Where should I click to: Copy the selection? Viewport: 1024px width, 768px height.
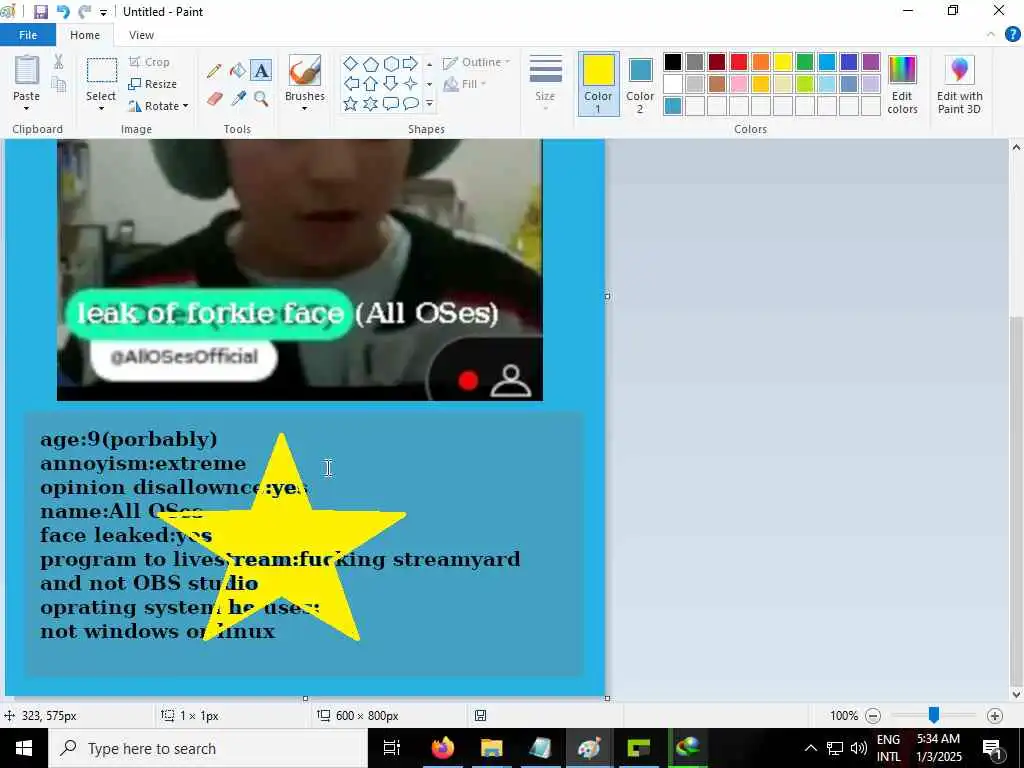click(x=58, y=84)
